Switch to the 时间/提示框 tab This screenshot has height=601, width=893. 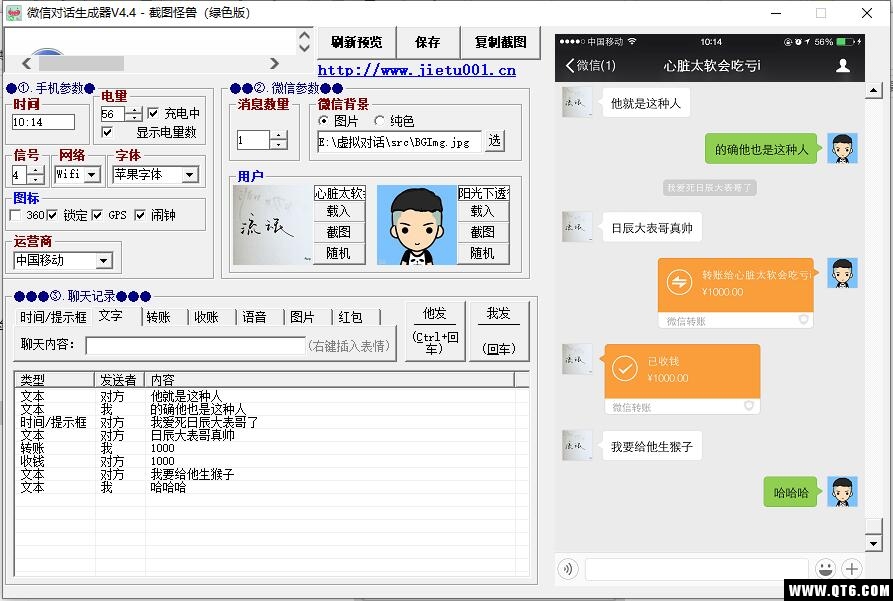53,317
